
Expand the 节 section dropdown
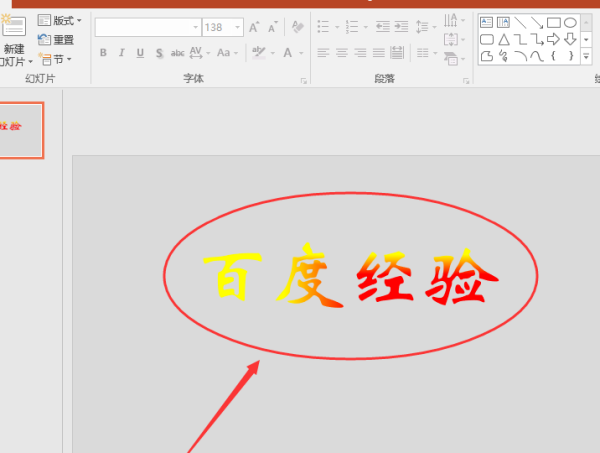56,59
